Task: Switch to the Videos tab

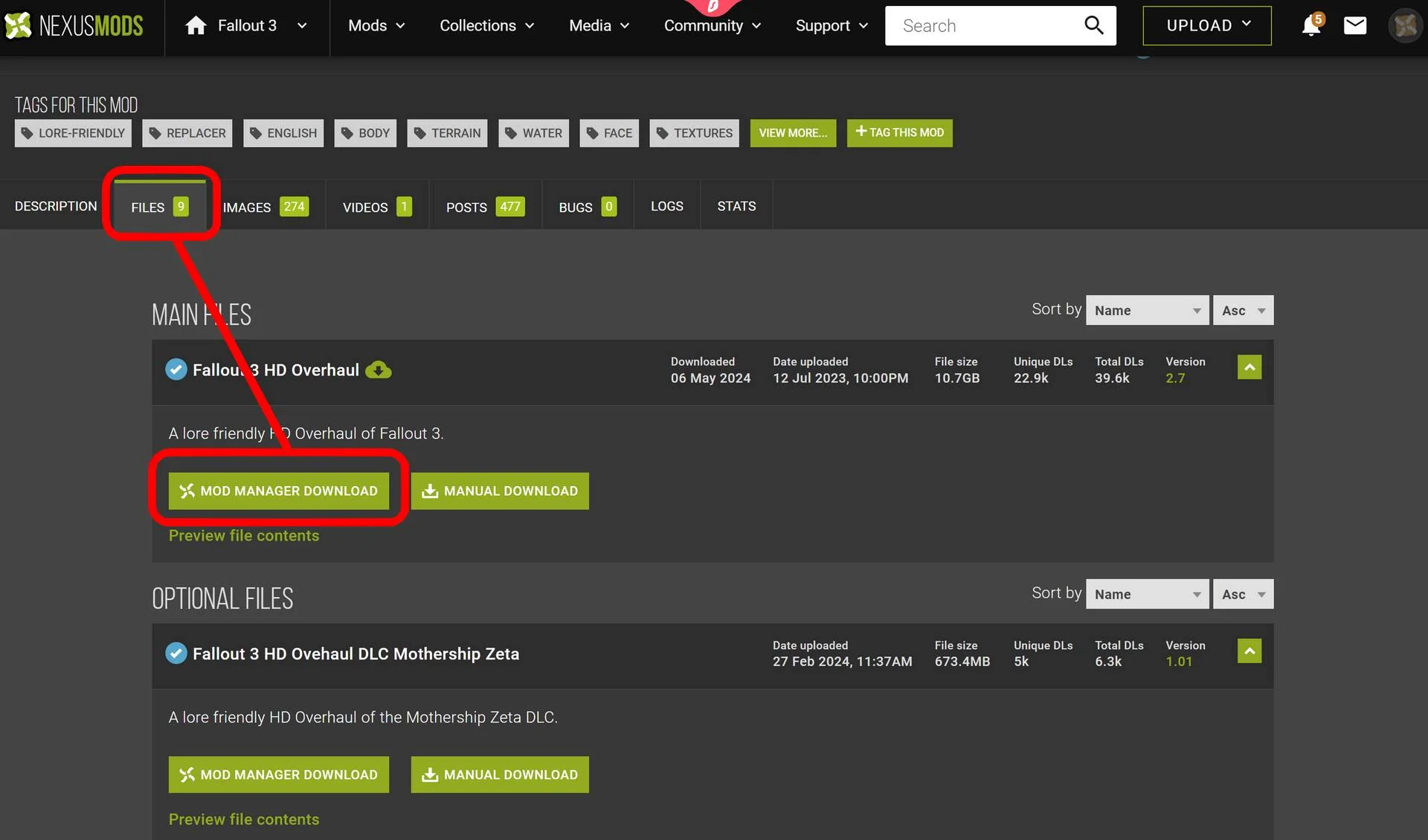Action: tap(377, 207)
